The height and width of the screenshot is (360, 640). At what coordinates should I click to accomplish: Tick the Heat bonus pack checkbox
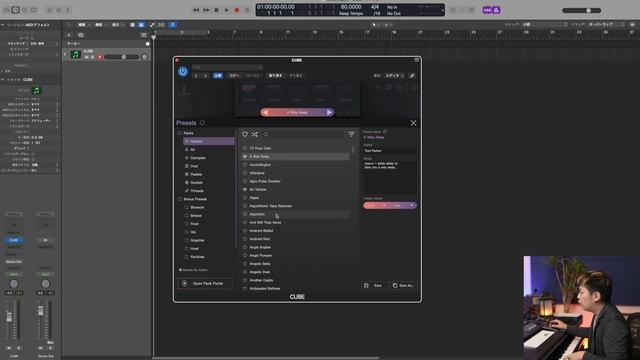pos(187,249)
